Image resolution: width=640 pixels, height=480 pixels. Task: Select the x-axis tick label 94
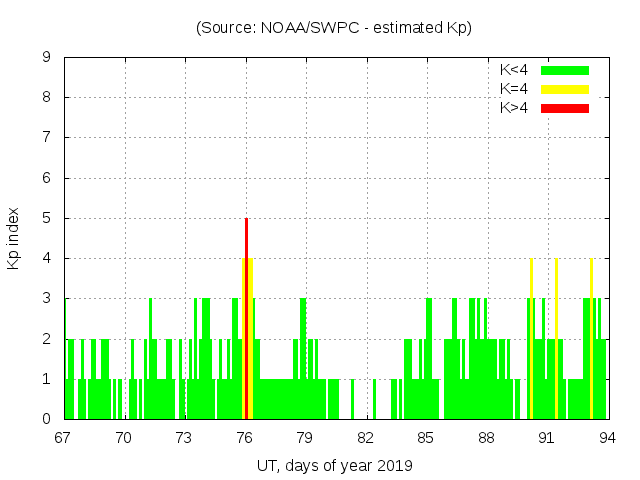click(x=606, y=437)
